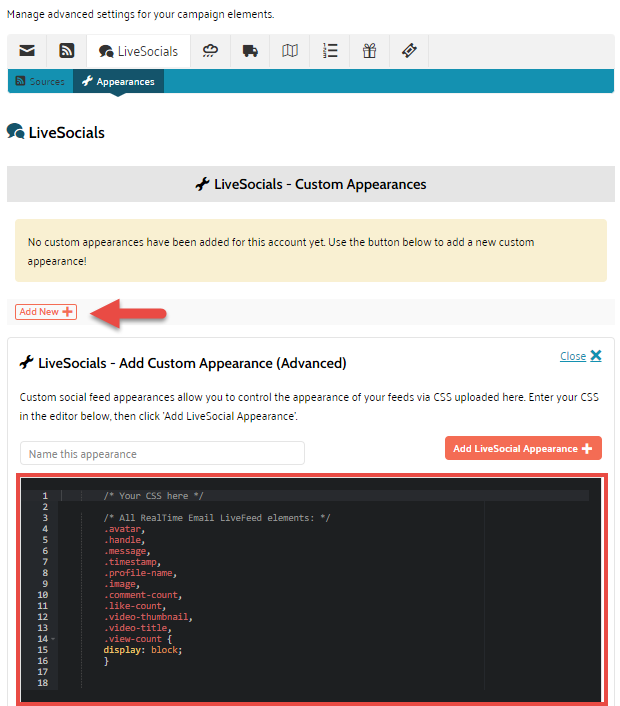Image resolution: width=620 pixels, height=706 pixels.
Task: Click the 'display: block;' line in editor
Action: [143, 649]
